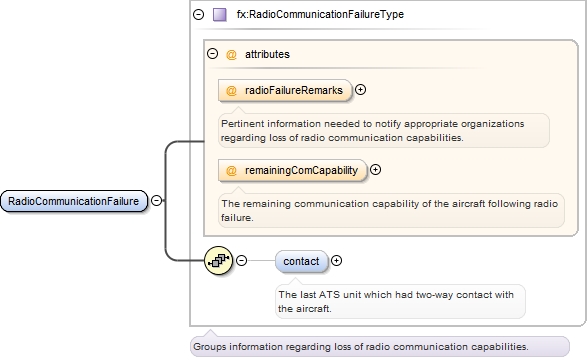
Task: Expand the contact element
Action: click(336, 261)
